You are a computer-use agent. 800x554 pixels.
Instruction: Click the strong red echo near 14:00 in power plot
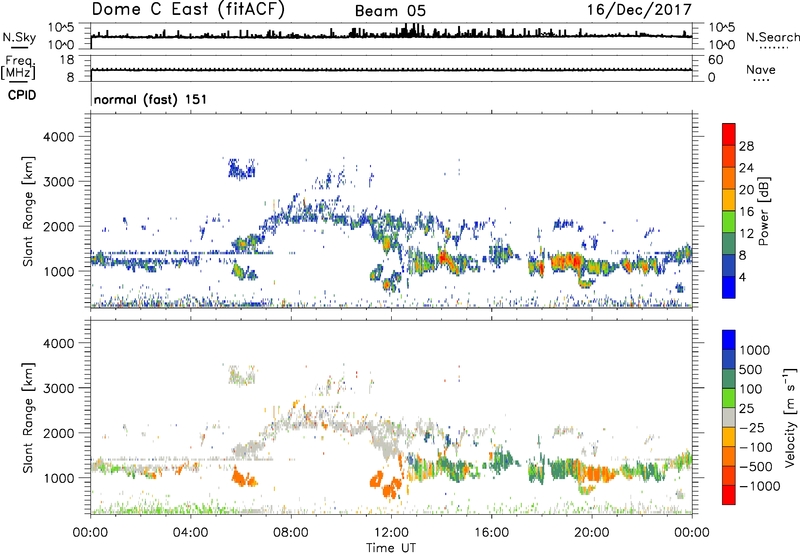pyautogui.click(x=443, y=257)
